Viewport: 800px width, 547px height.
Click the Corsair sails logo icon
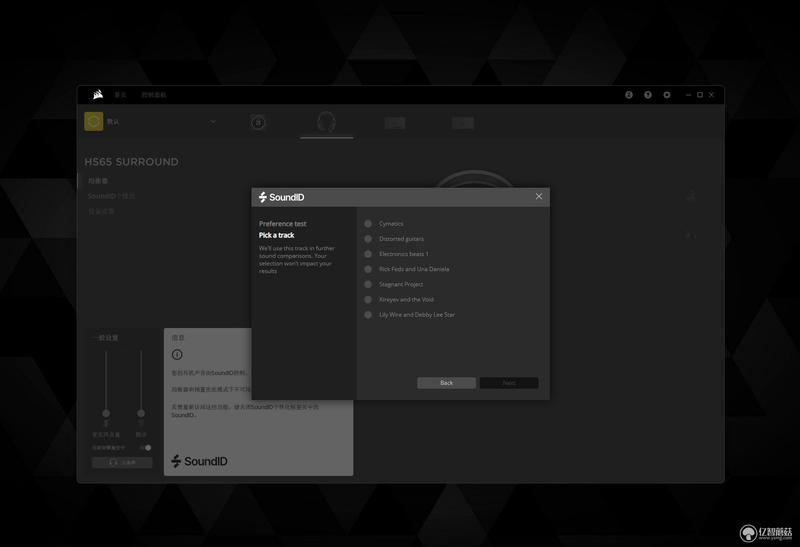(97, 94)
